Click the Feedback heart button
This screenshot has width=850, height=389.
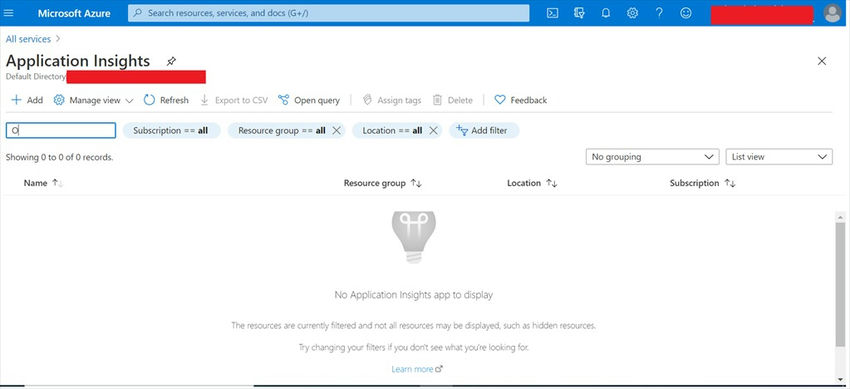coord(520,100)
